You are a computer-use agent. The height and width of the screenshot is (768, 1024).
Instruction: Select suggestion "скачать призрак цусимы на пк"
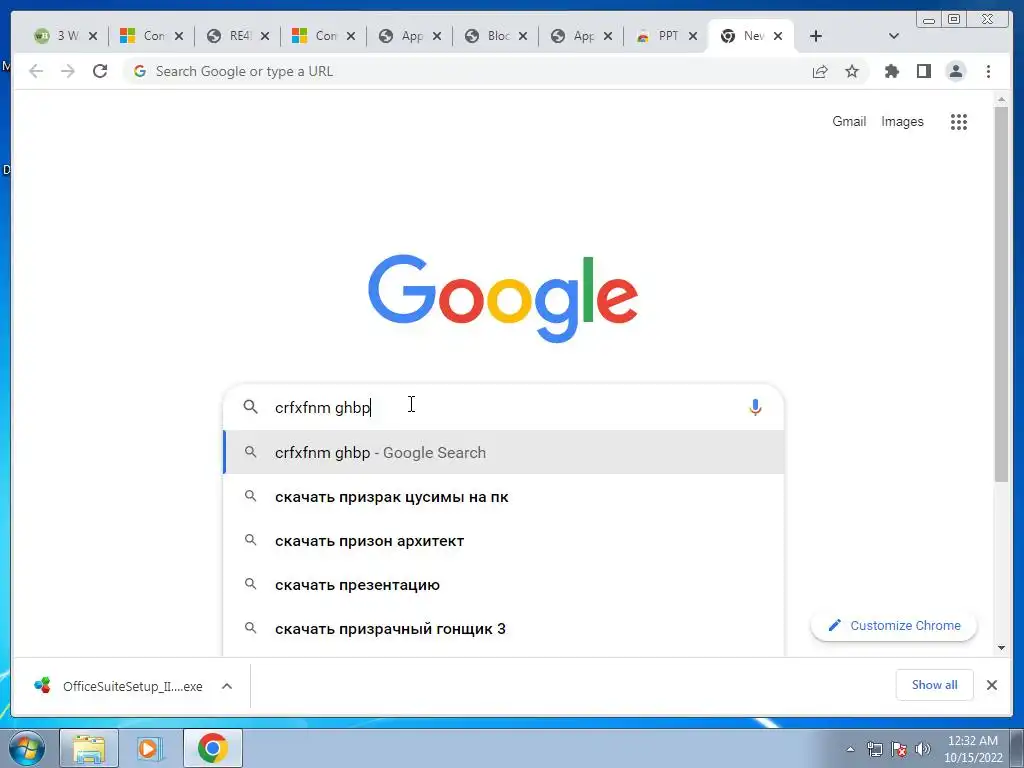pyautogui.click(x=504, y=496)
